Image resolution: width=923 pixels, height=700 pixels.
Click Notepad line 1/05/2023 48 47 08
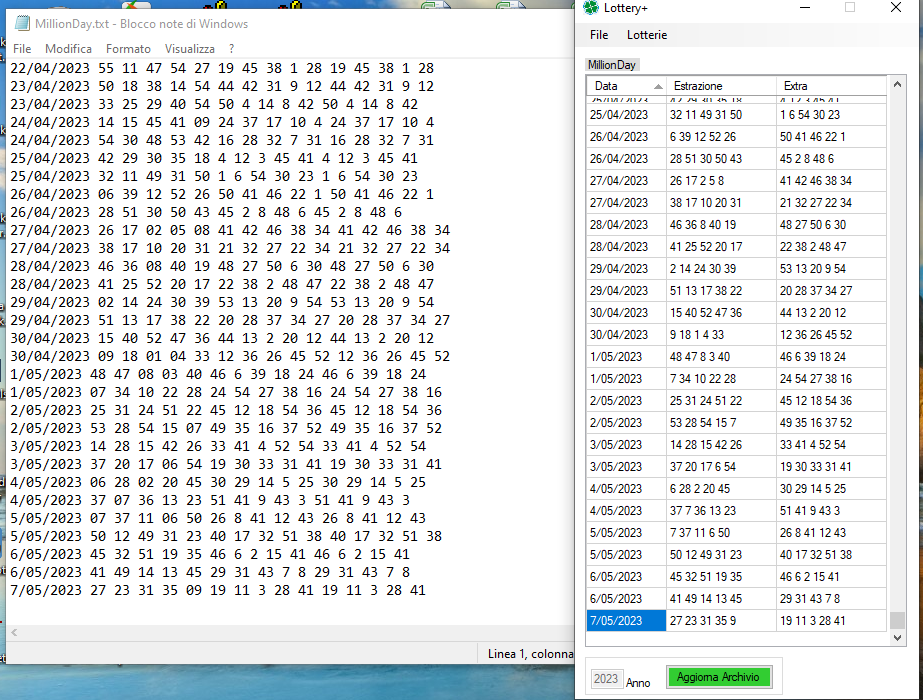pyautogui.click(x=218, y=374)
